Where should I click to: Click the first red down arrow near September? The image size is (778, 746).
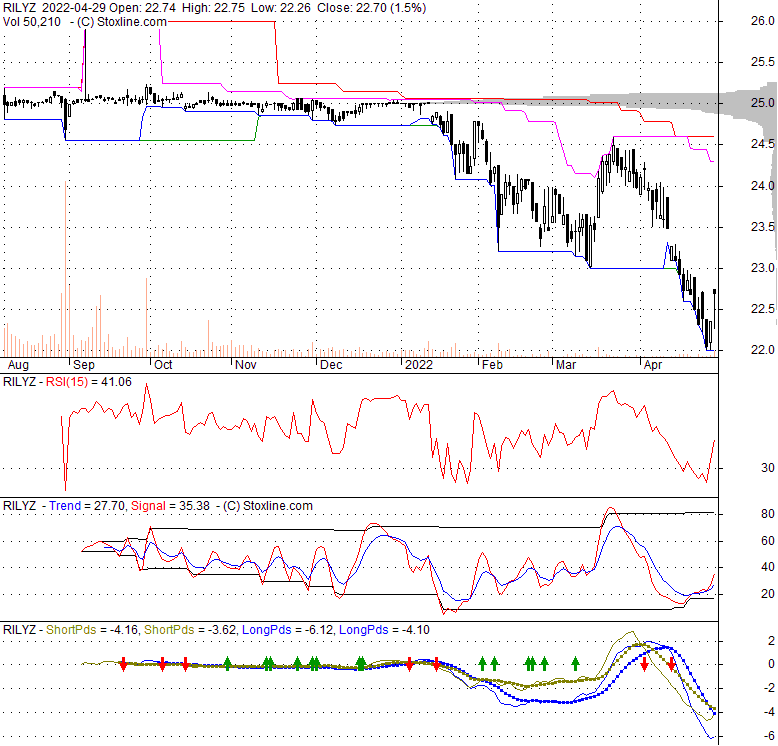(x=124, y=664)
